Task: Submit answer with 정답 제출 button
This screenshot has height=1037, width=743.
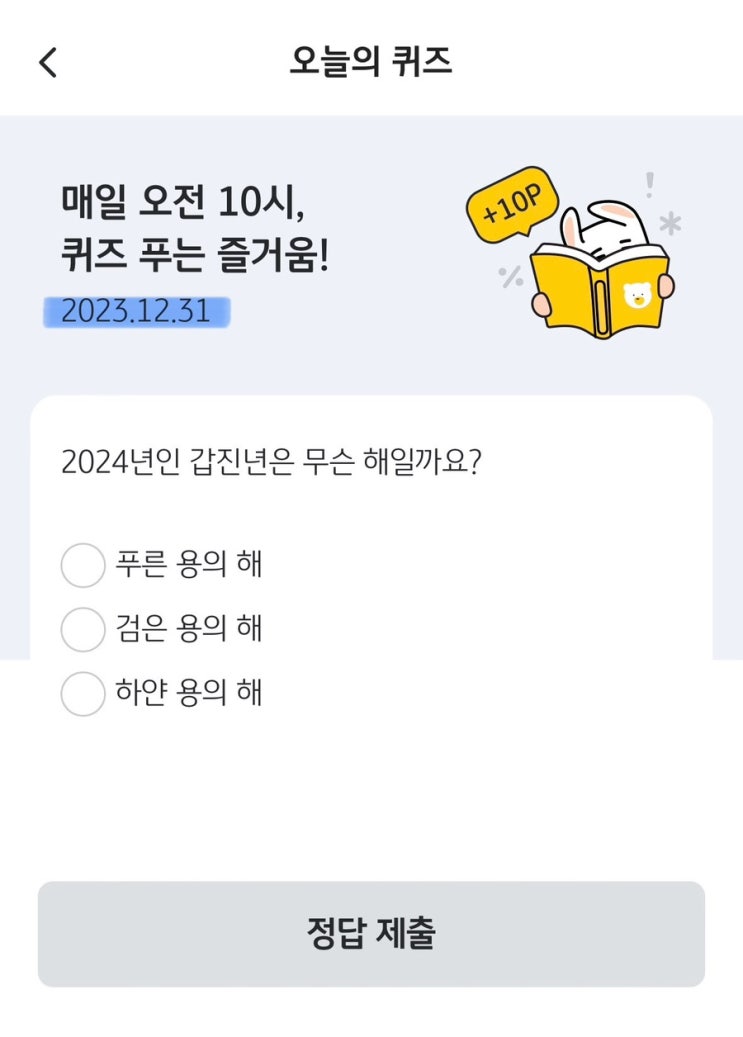Action: [x=371, y=934]
